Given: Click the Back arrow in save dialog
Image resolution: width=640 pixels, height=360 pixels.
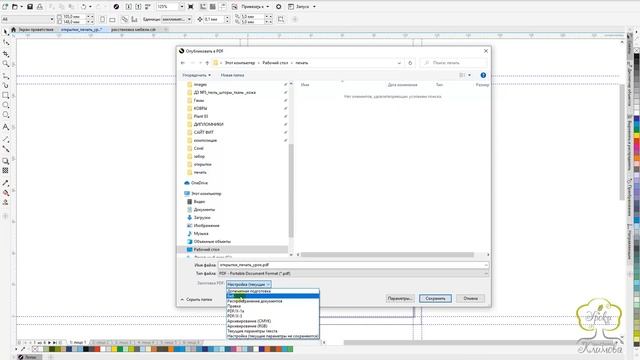Looking at the screenshot, I should tap(183, 63).
